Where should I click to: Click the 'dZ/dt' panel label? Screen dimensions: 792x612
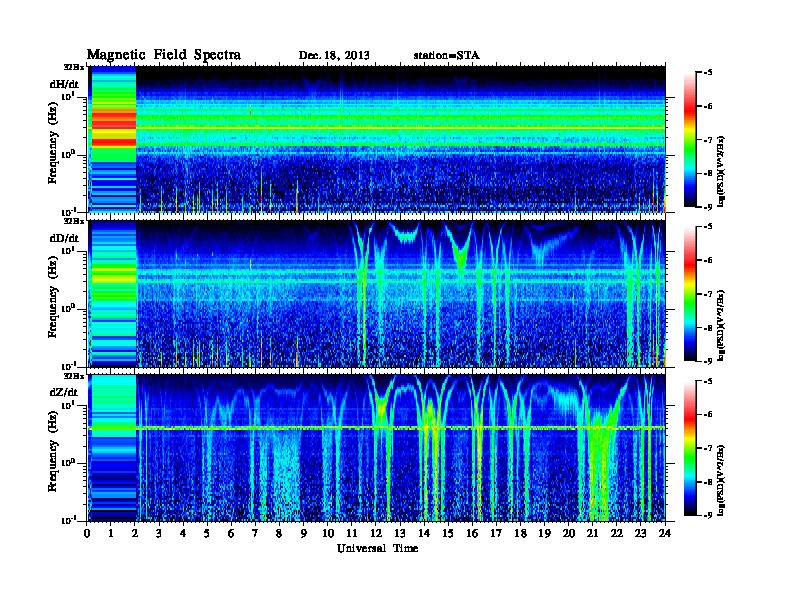[x=64, y=392]
